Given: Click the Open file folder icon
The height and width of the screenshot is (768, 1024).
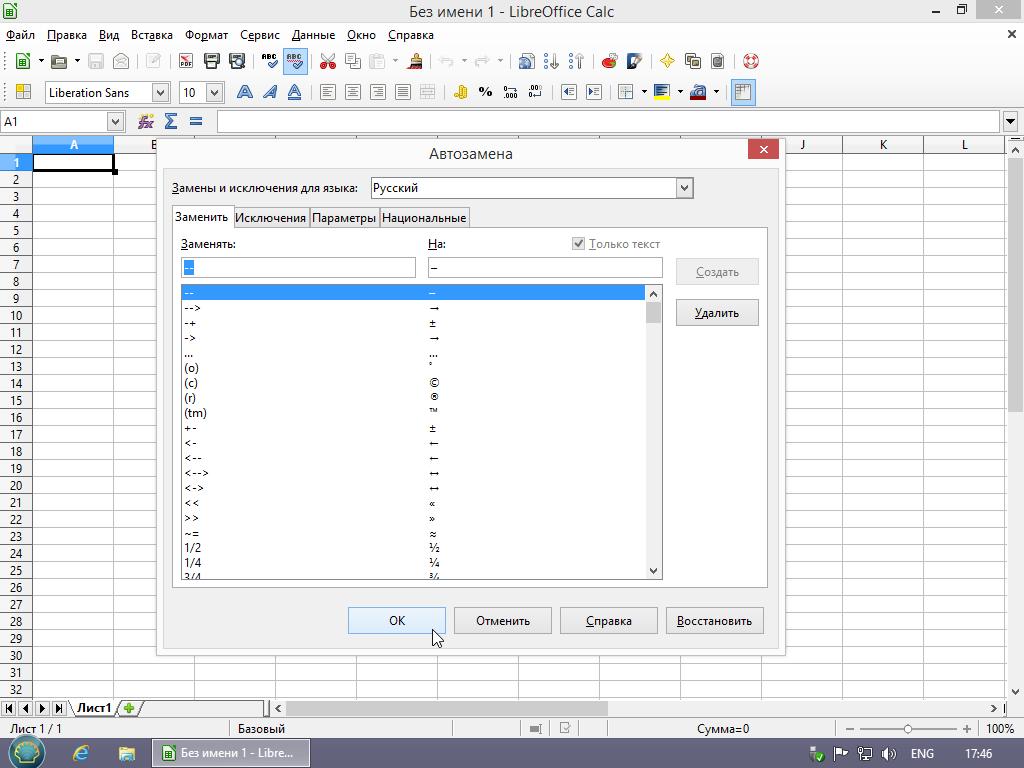Looking at the screenshot, I should tap(59, 61).
